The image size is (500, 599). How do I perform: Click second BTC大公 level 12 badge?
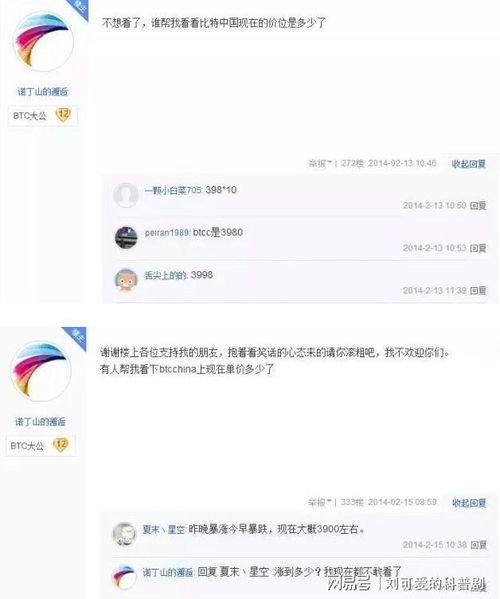tap(40, 446)
